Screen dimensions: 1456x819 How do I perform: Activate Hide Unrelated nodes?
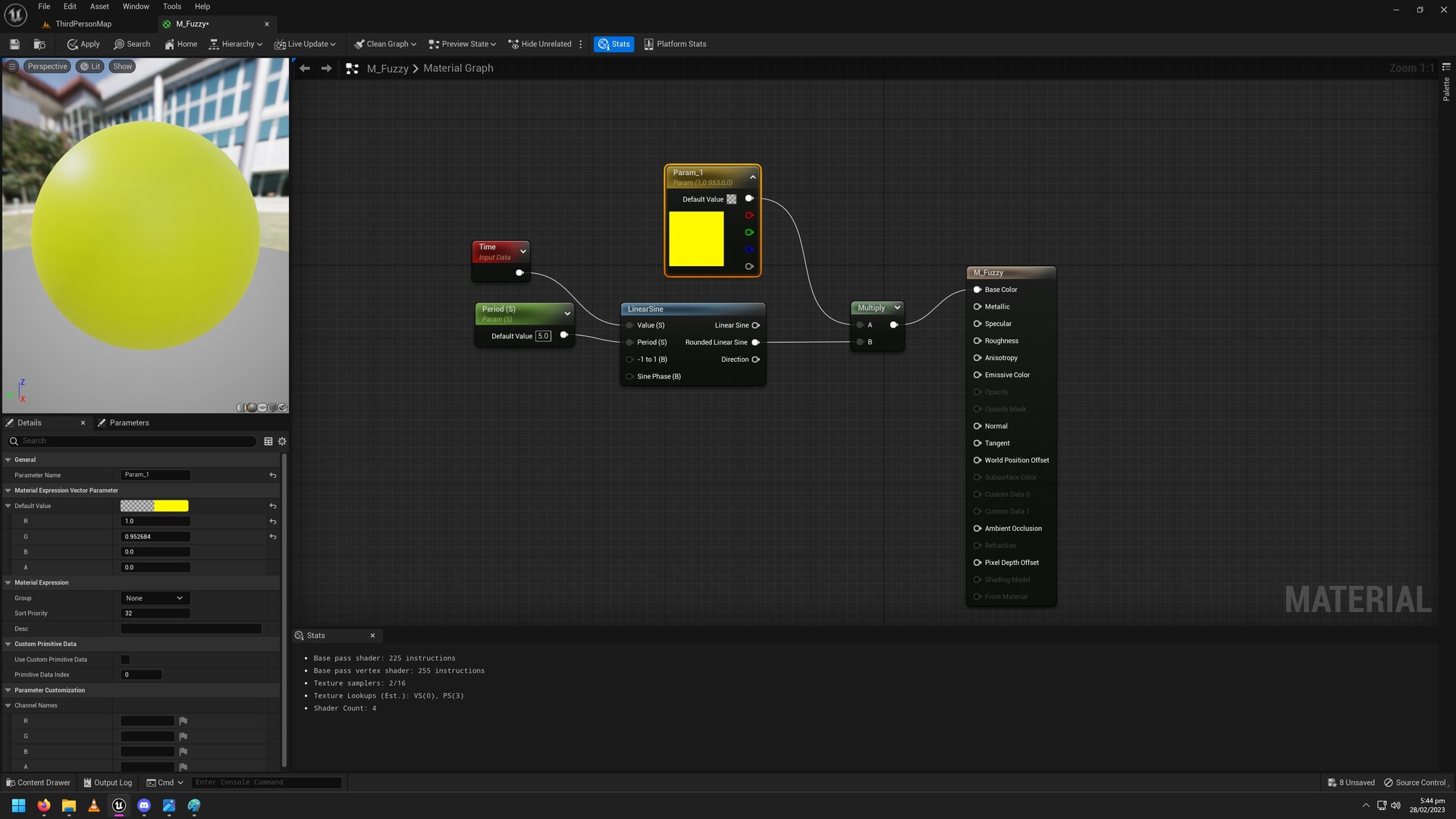tap(541, 43)
